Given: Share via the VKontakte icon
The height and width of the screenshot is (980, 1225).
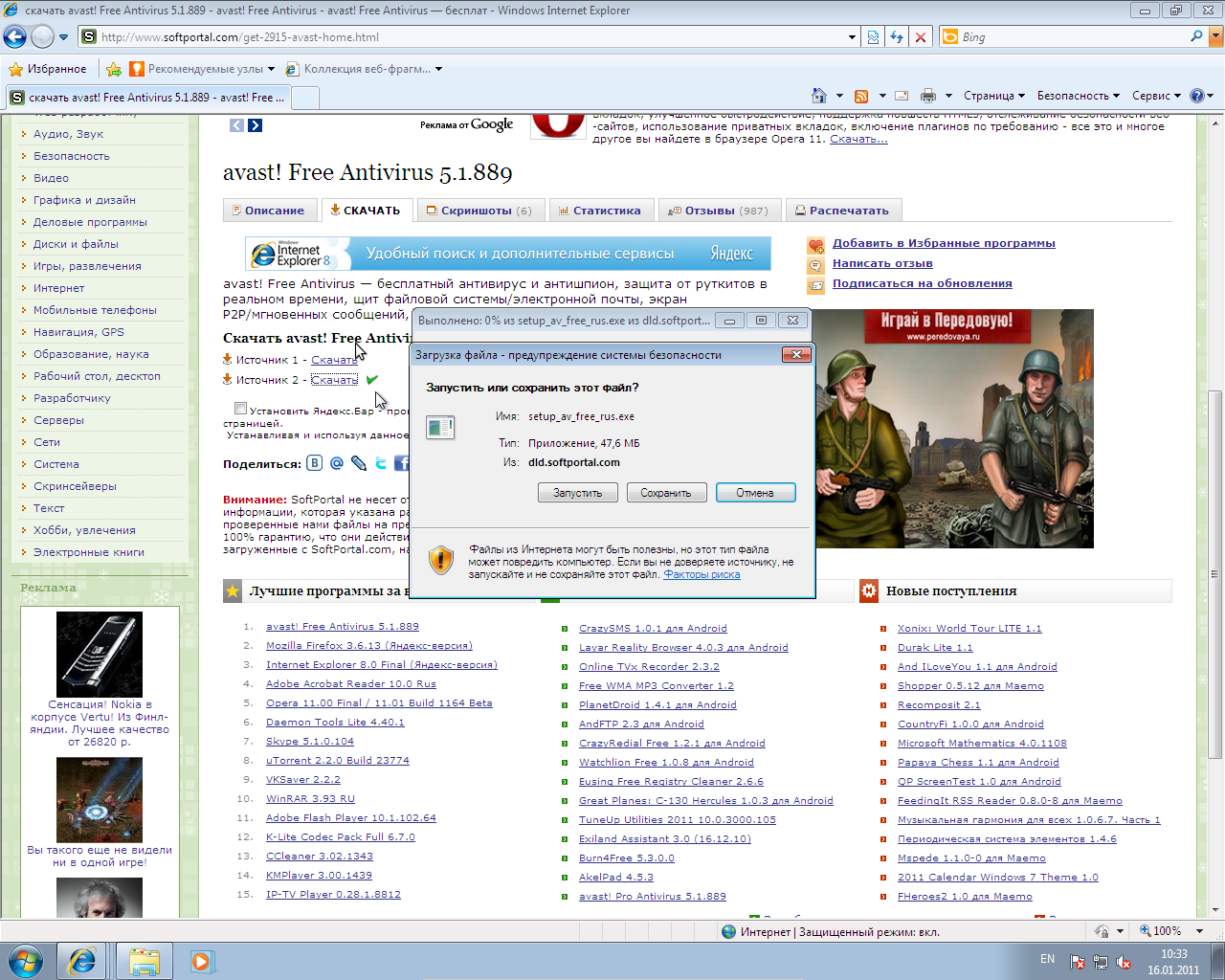Looking at the screenshot, I should tap(314, 463).
